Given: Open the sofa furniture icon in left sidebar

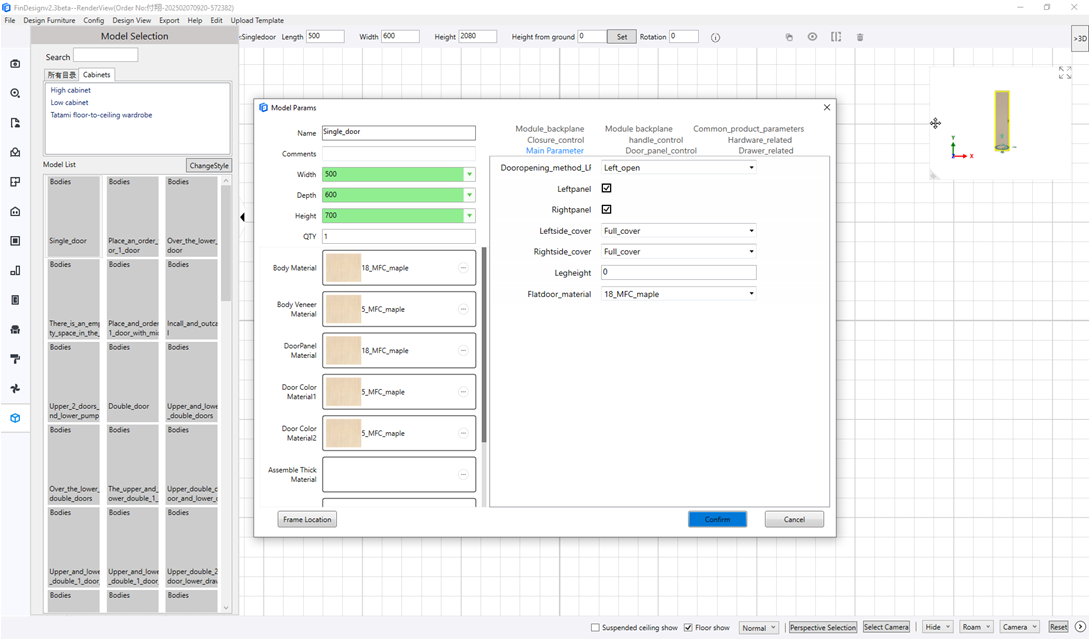Looking at the screenshot, I should (15, 329).
